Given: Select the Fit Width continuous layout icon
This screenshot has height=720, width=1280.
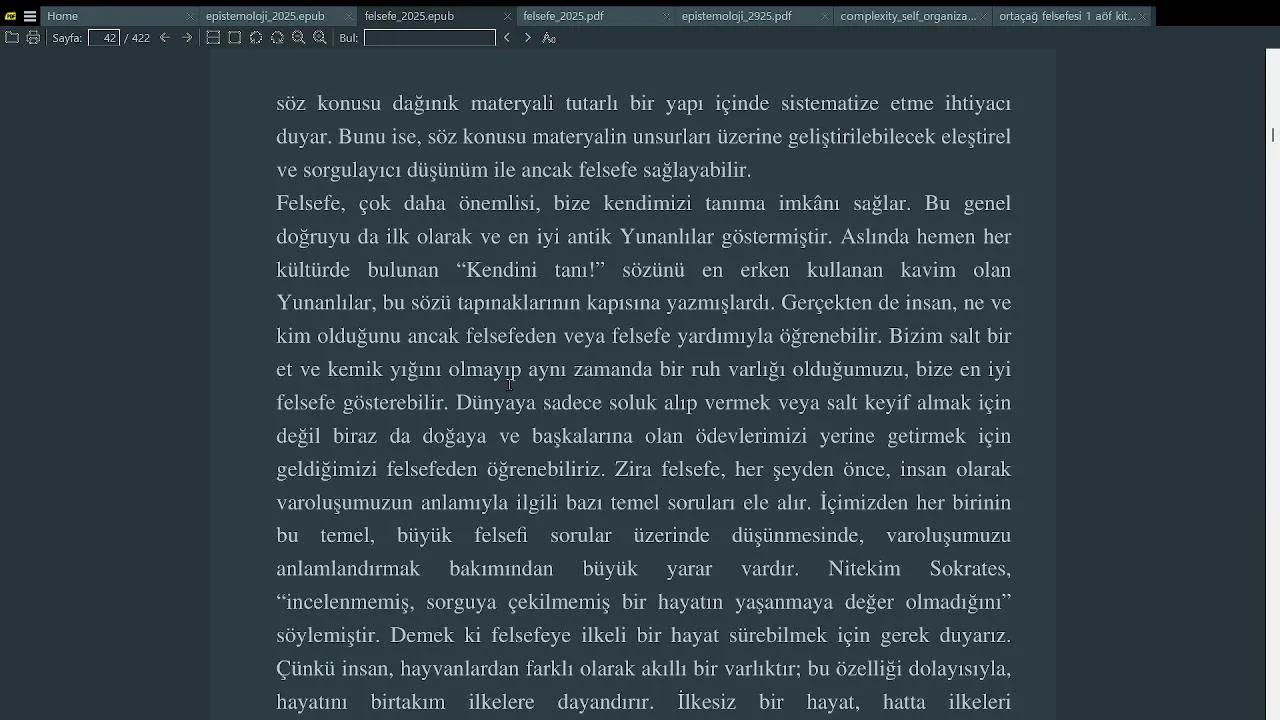Looking at the screenshot, I should 213,37.
